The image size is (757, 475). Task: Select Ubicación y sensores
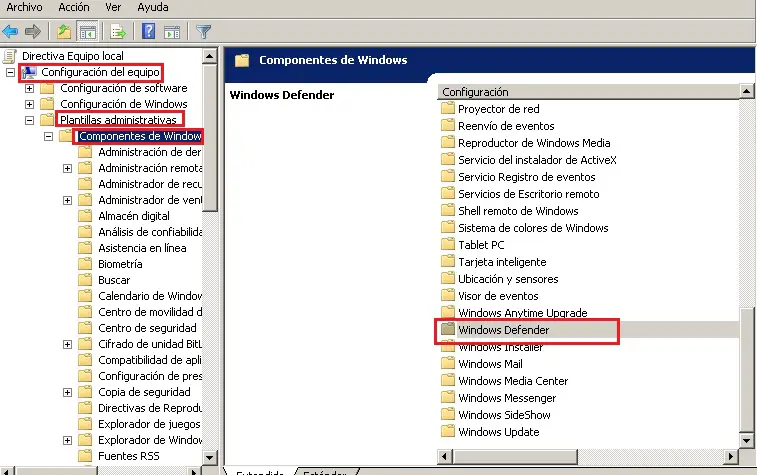click(x=508, y=279)
